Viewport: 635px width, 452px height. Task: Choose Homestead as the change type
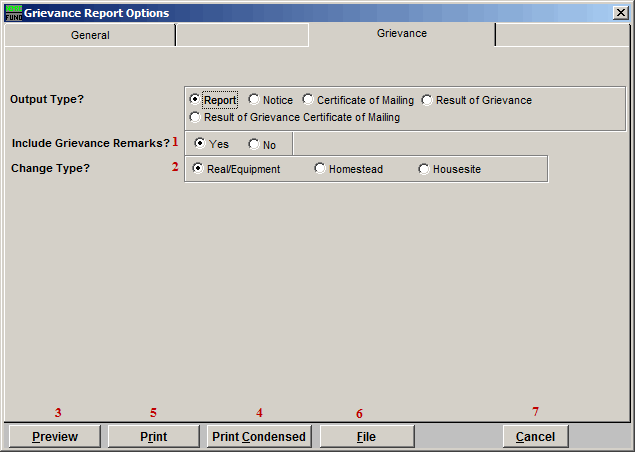(320, 169)
